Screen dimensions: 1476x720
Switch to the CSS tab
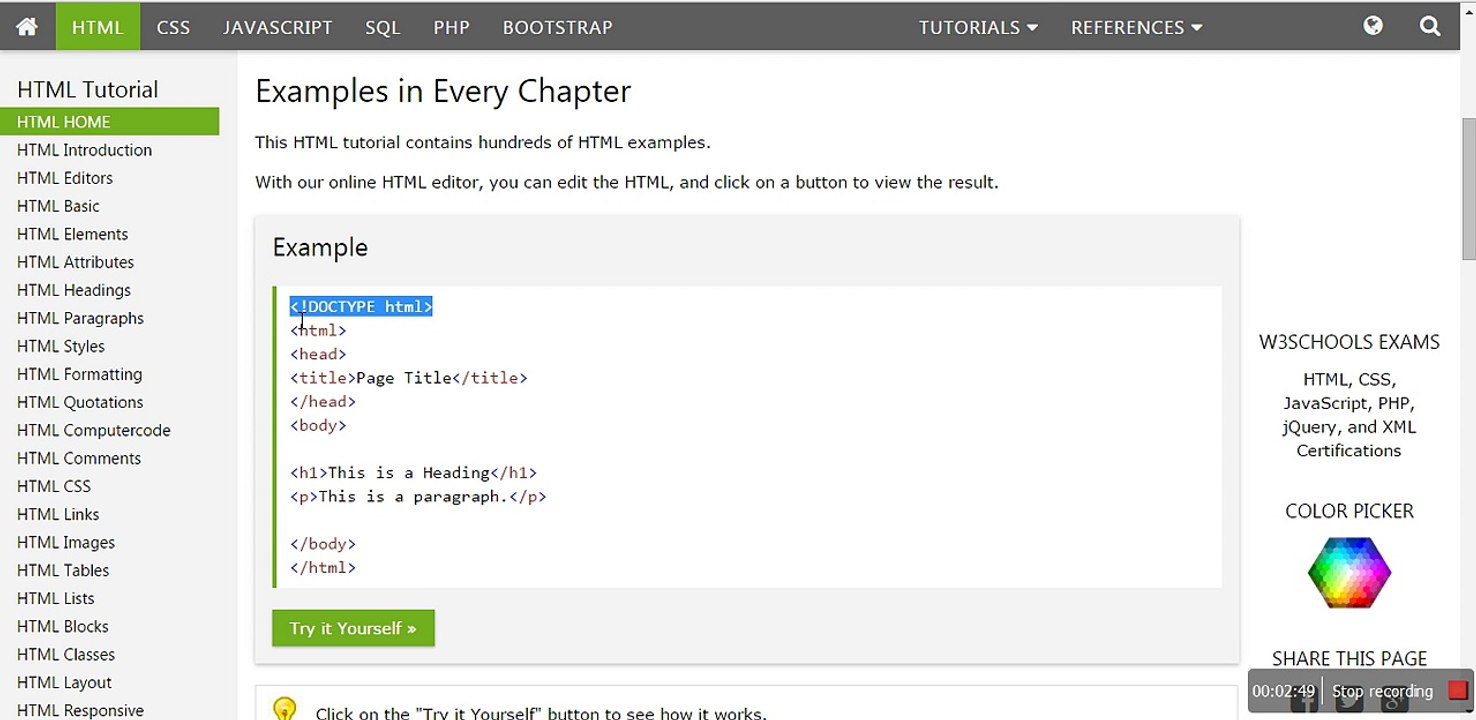173,27
